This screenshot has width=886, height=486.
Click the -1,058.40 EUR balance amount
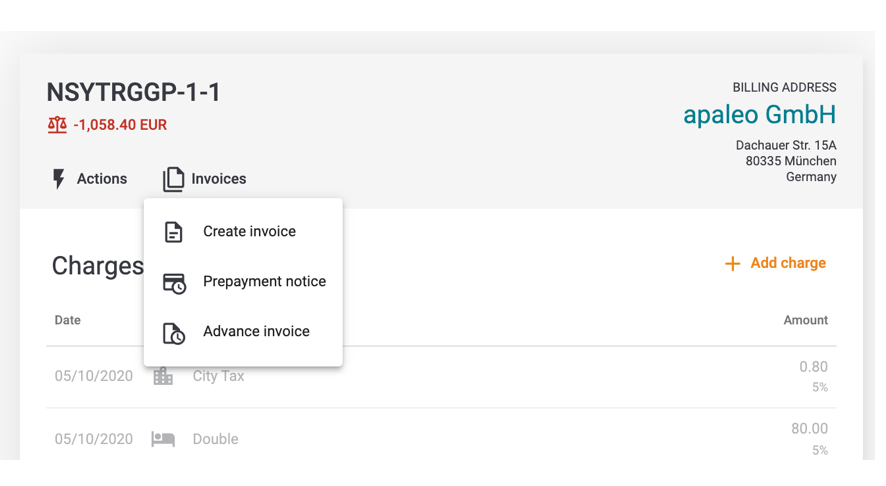[x=120, y=125]
